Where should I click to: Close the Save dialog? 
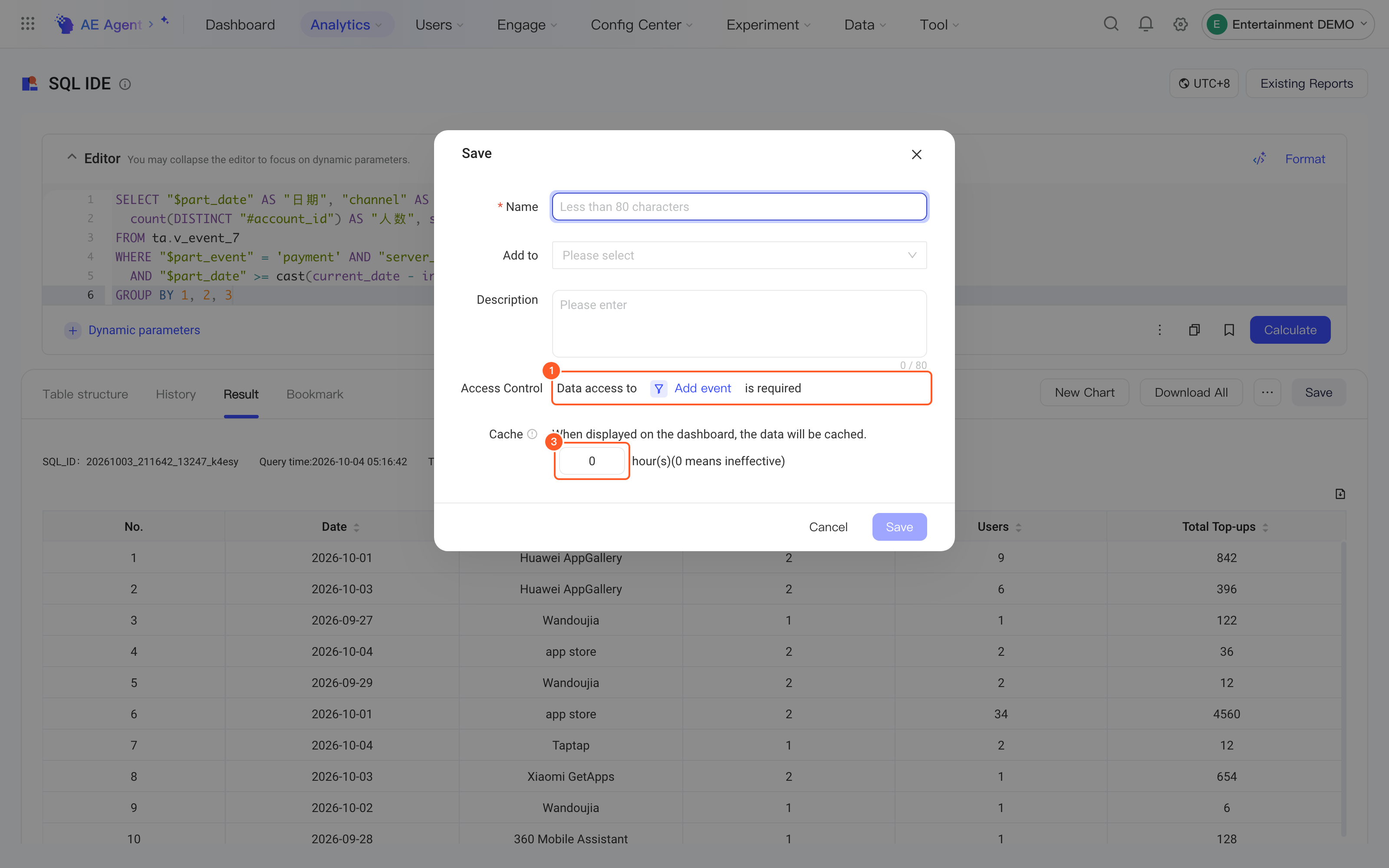[x=917, y=155]
